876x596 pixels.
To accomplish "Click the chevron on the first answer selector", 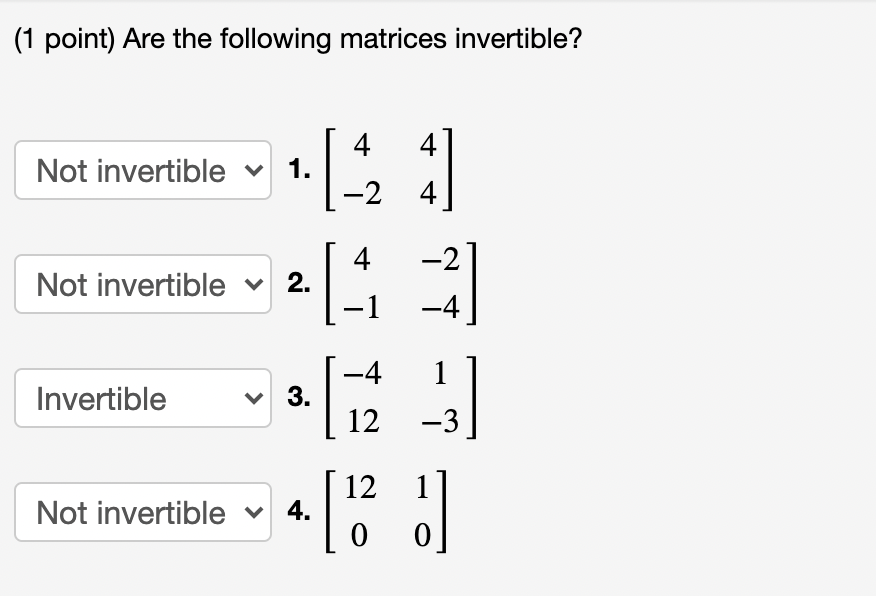I will [x=253, y=170].
